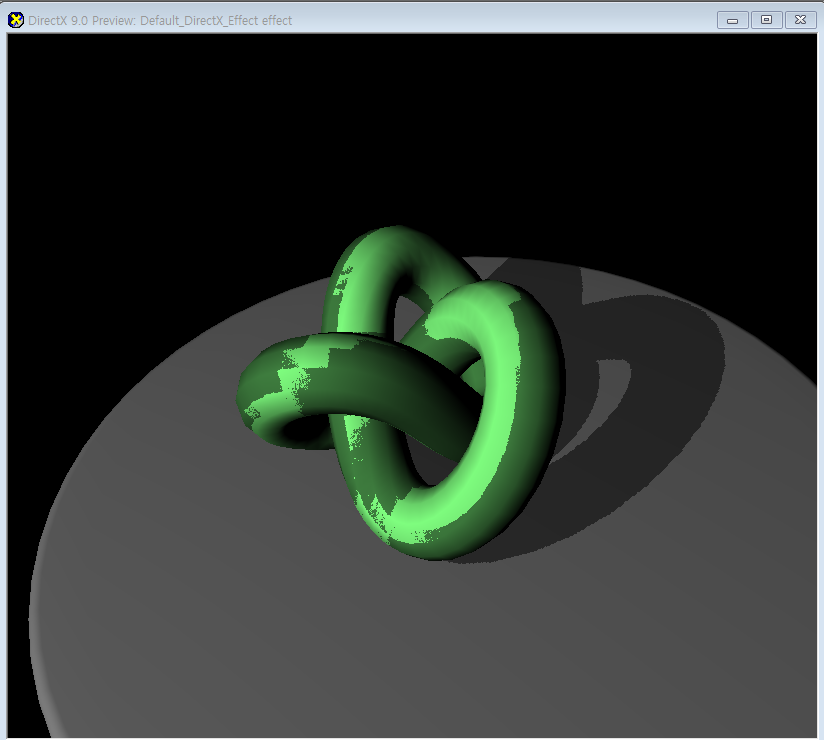
Task: Click the title text Default_DirectX_Effect effect
Action: click(216, 20)
